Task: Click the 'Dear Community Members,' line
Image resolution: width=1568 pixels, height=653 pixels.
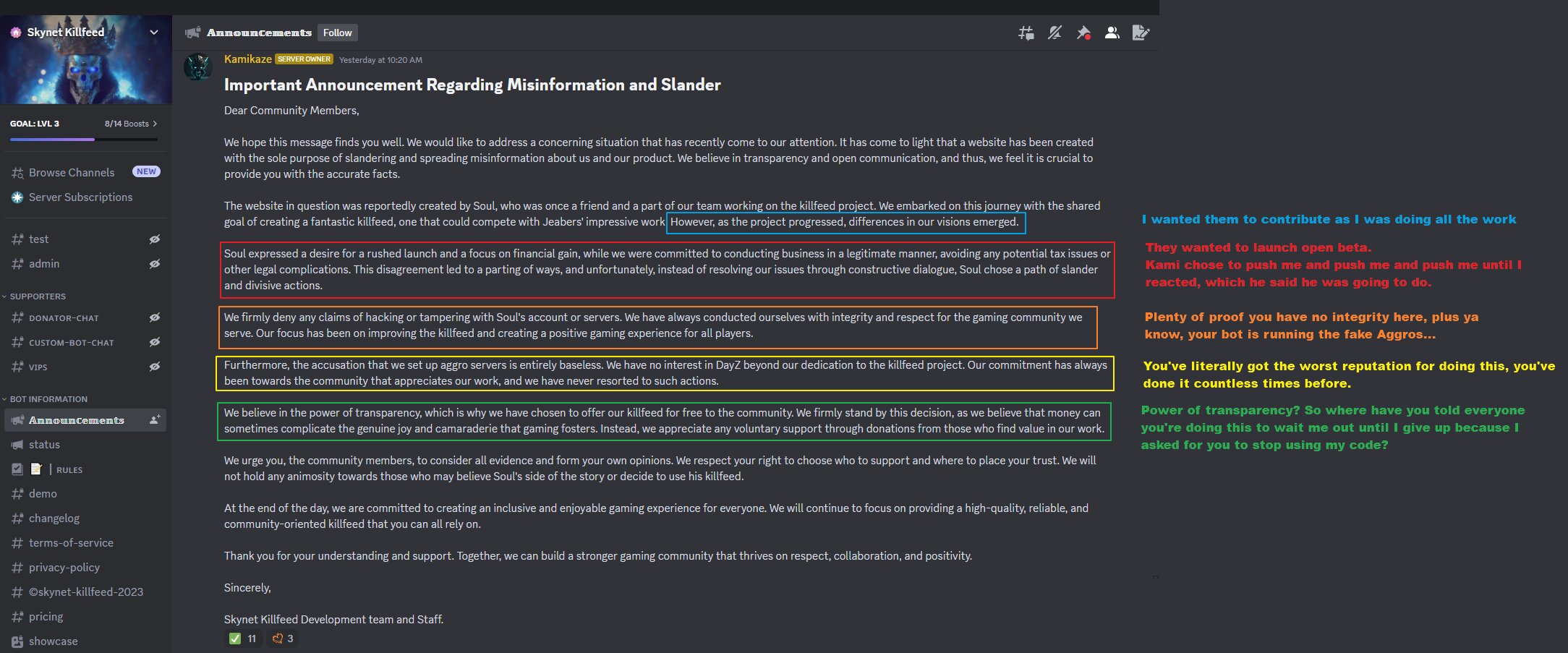Action: (x=291, y=111)
